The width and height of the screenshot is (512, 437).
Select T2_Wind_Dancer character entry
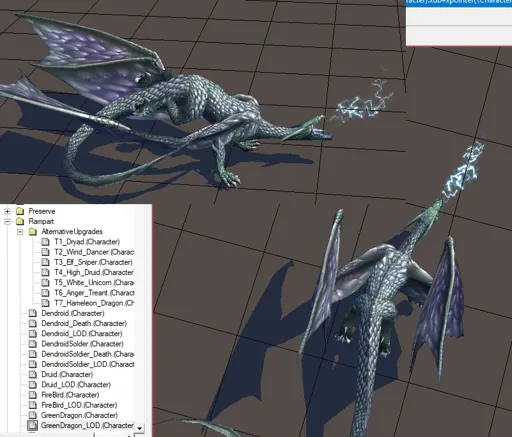coord(94,252)
